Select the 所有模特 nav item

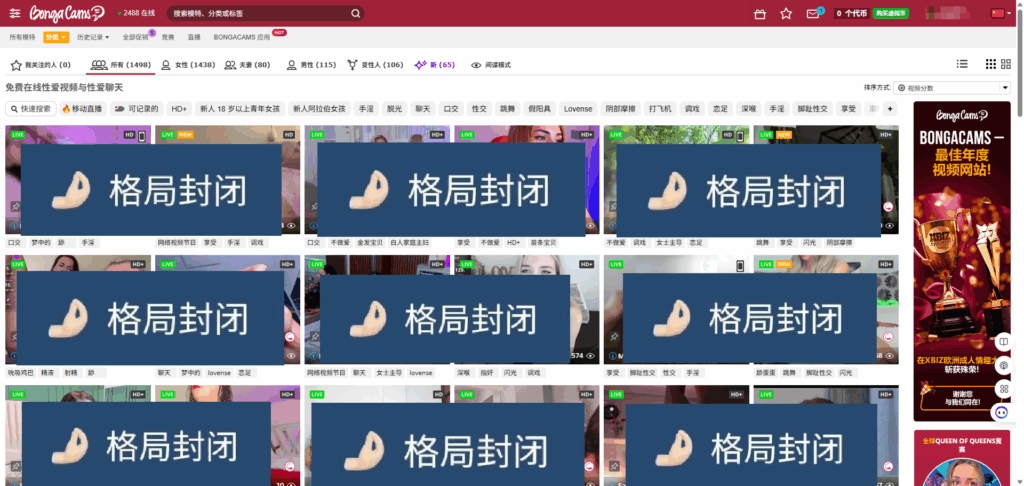[22, 37]
